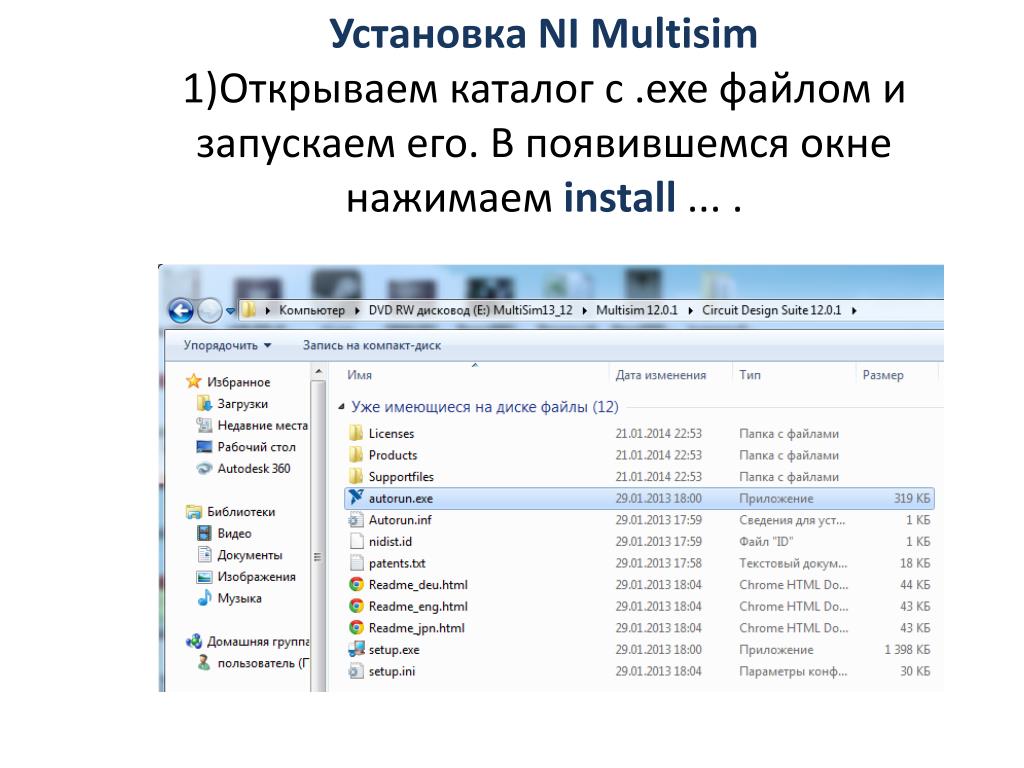Select the autorun.exe file
The height and width of the screenshot is (768, 1024).
click(x=639, y=498)
